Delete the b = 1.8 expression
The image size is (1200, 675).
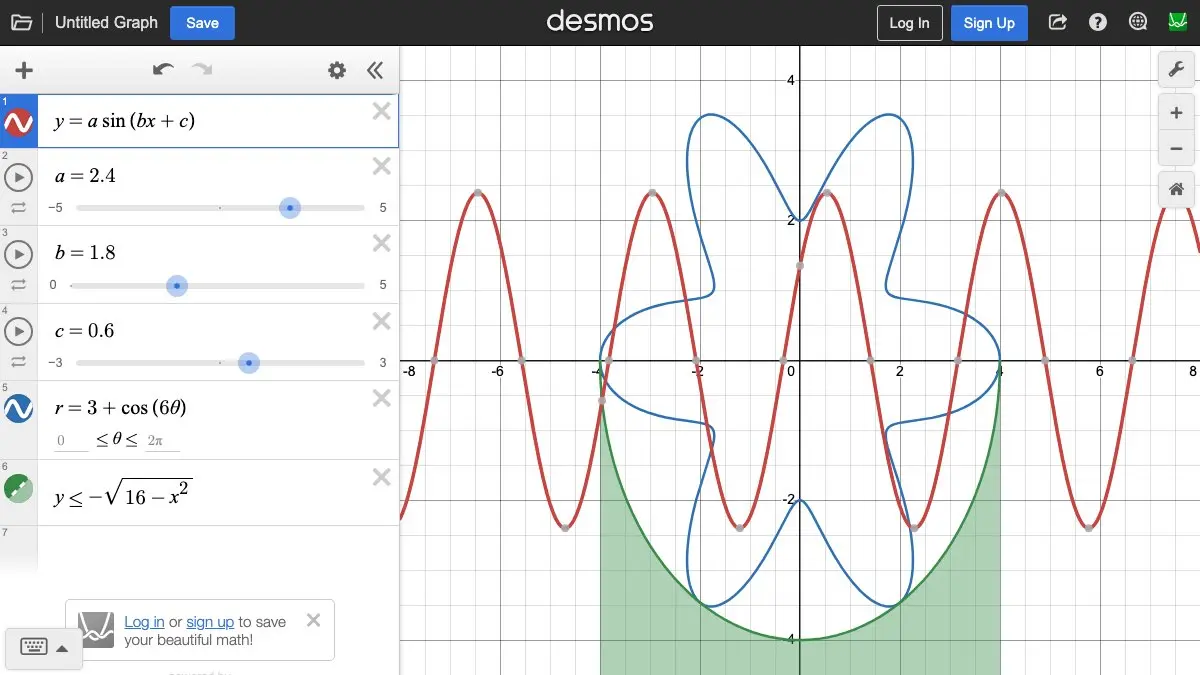point(381,243)
